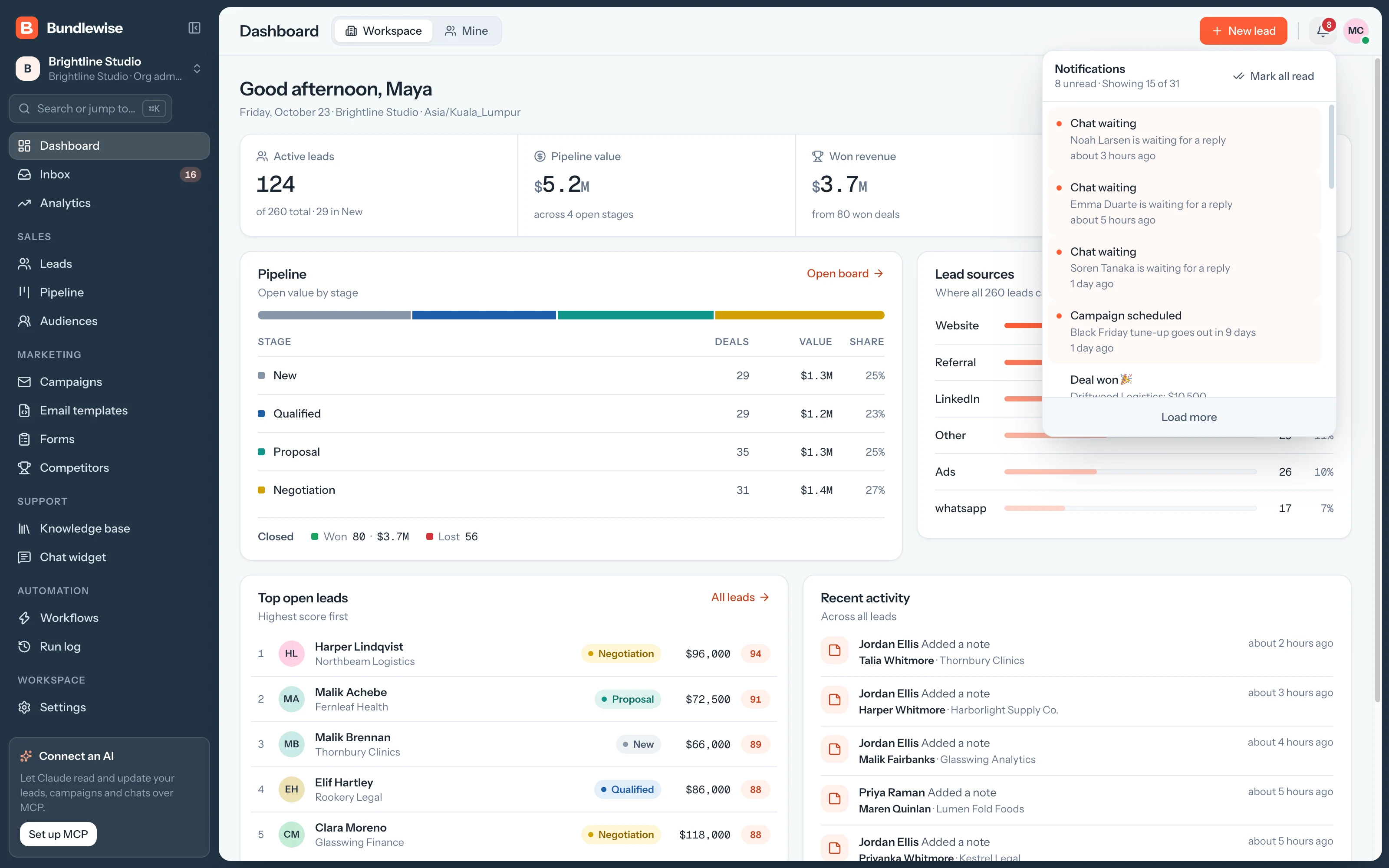
Task: Open Clara Moreno lead row
Action: point(513,835)
